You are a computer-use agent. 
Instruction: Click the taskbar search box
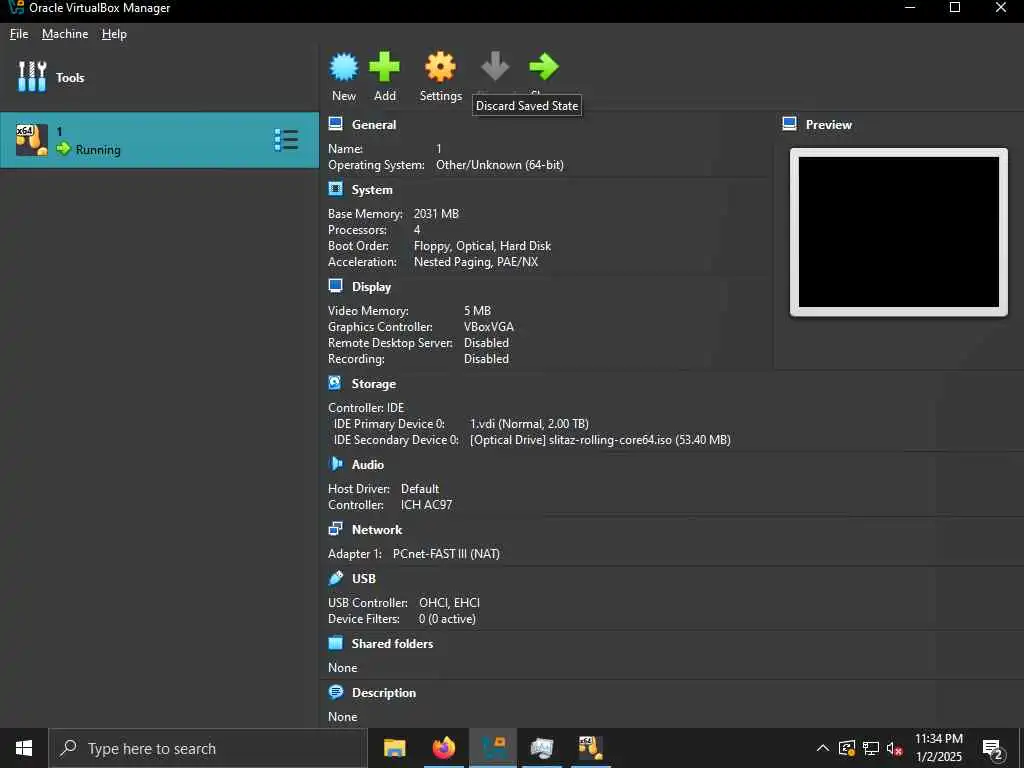(x=208, y=748)
